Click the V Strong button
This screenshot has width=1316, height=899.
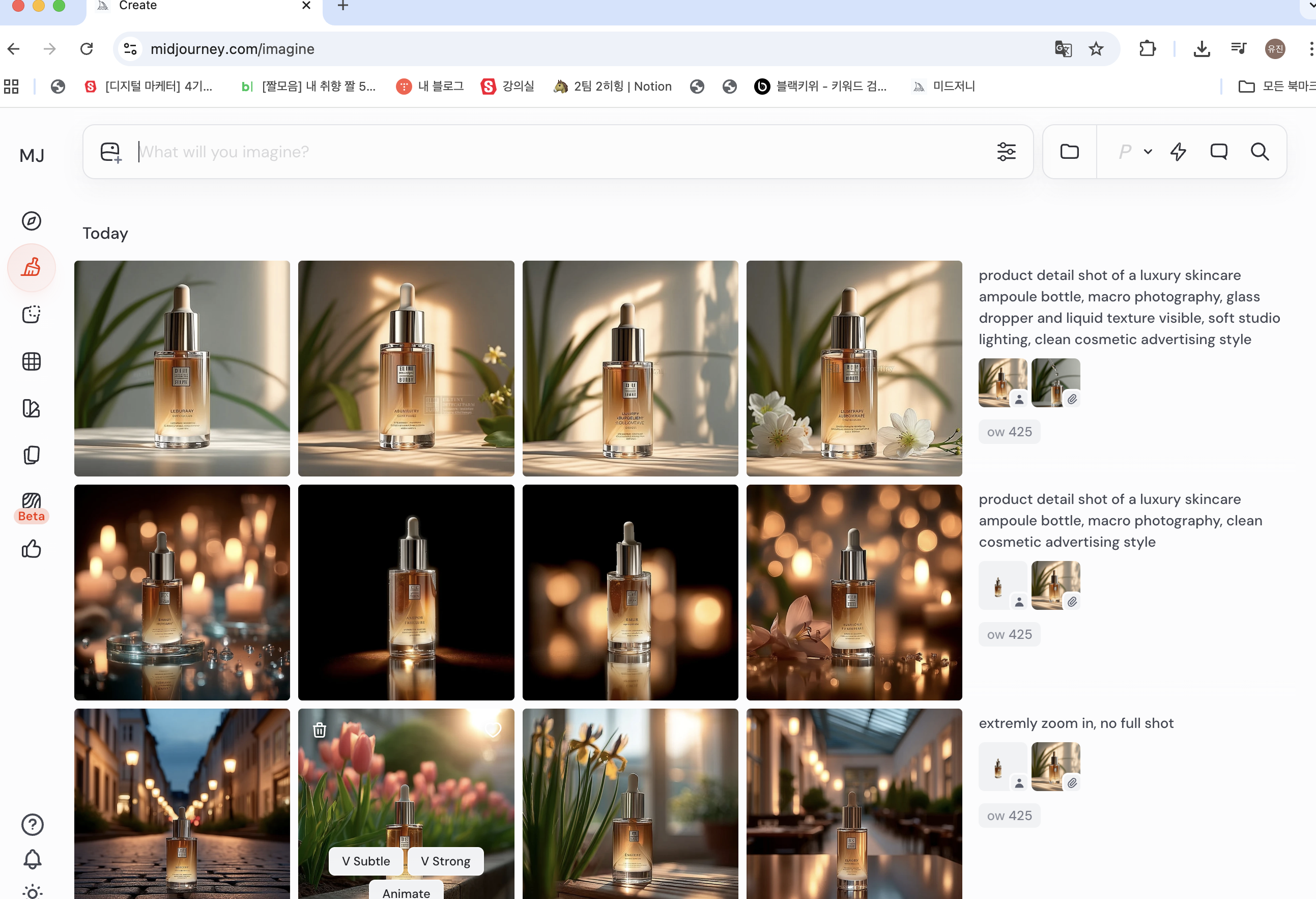445,861
